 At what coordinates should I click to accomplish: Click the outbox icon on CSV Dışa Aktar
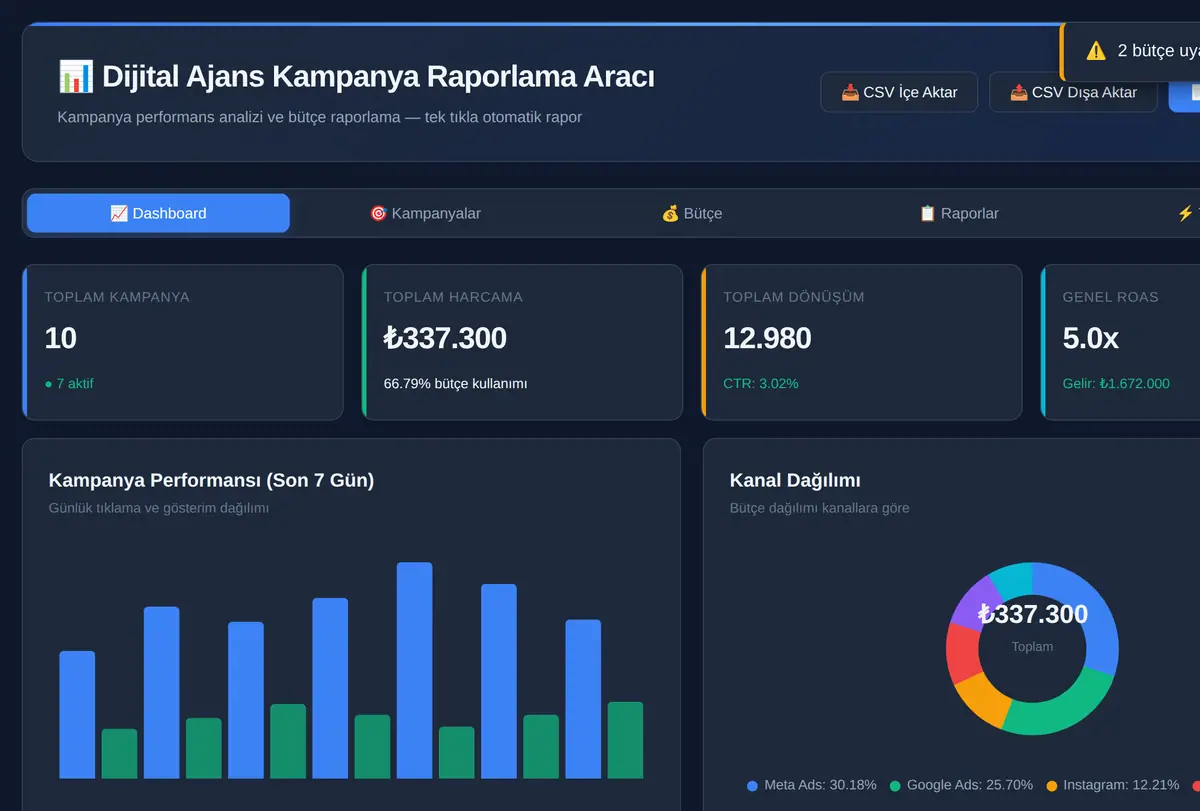pos(1019,92)
